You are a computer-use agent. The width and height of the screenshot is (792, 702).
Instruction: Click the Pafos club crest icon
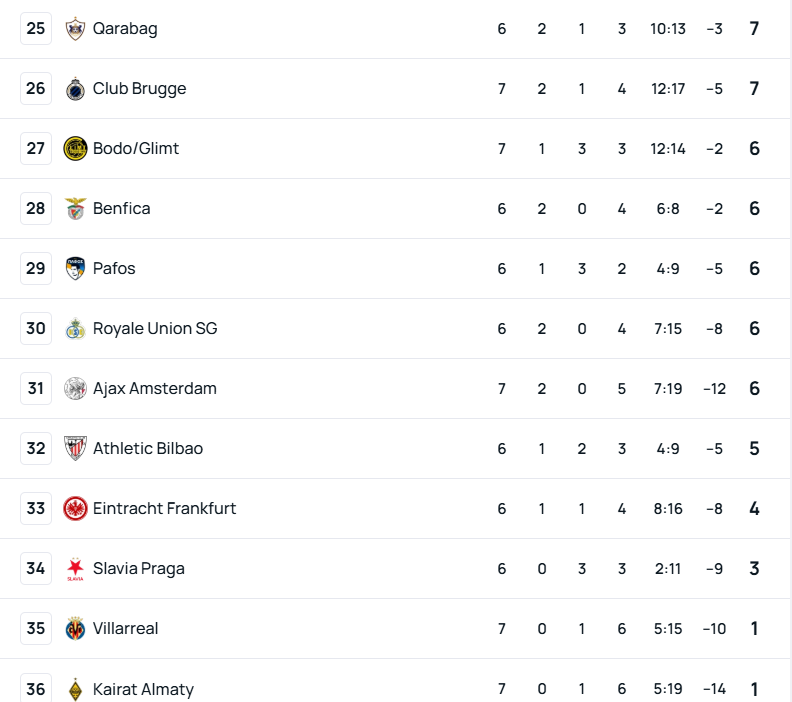coord(75,269)
